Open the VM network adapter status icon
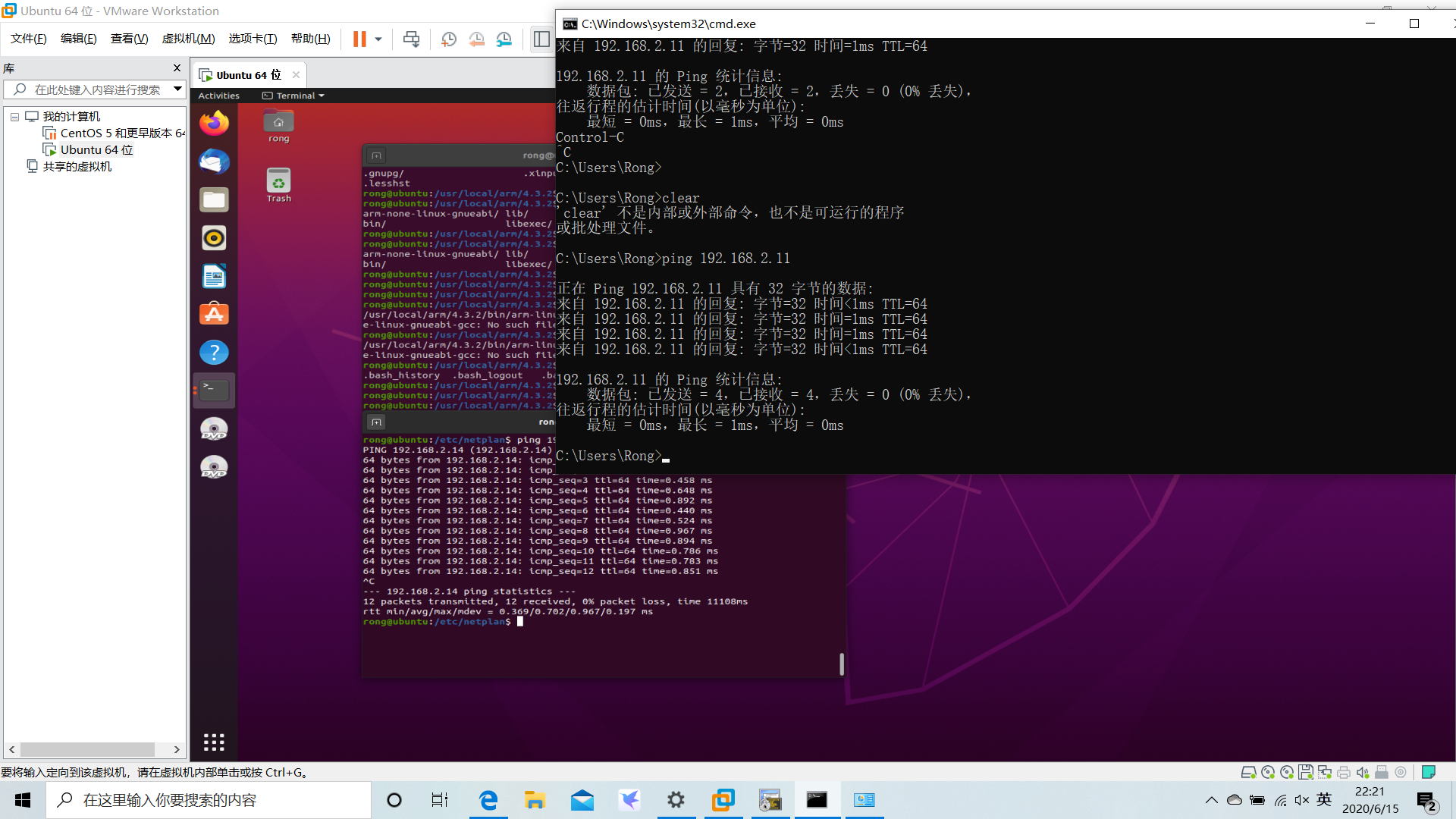Screen dimensions: 1456x819 [1325, 772]
